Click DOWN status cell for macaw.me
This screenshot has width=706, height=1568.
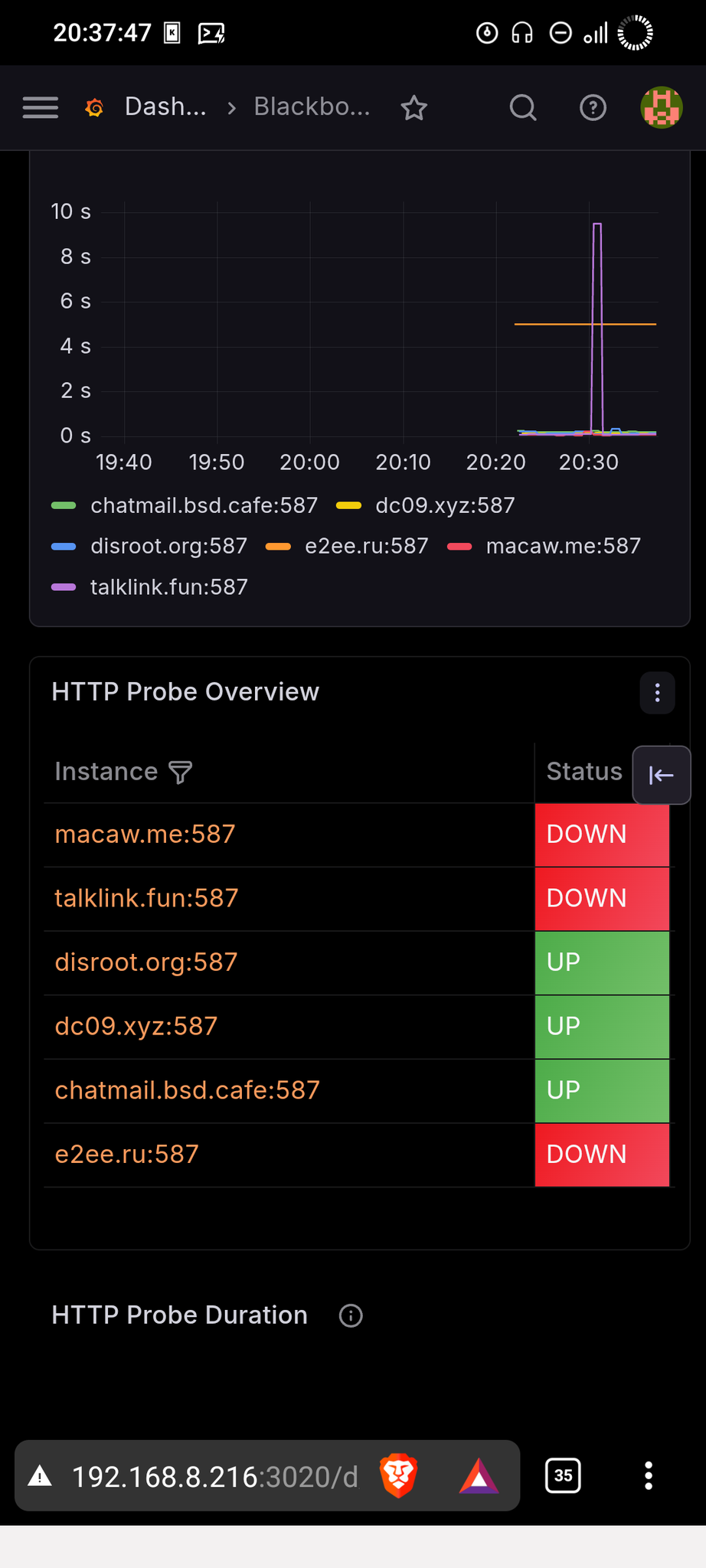click(x=602, y=835)
